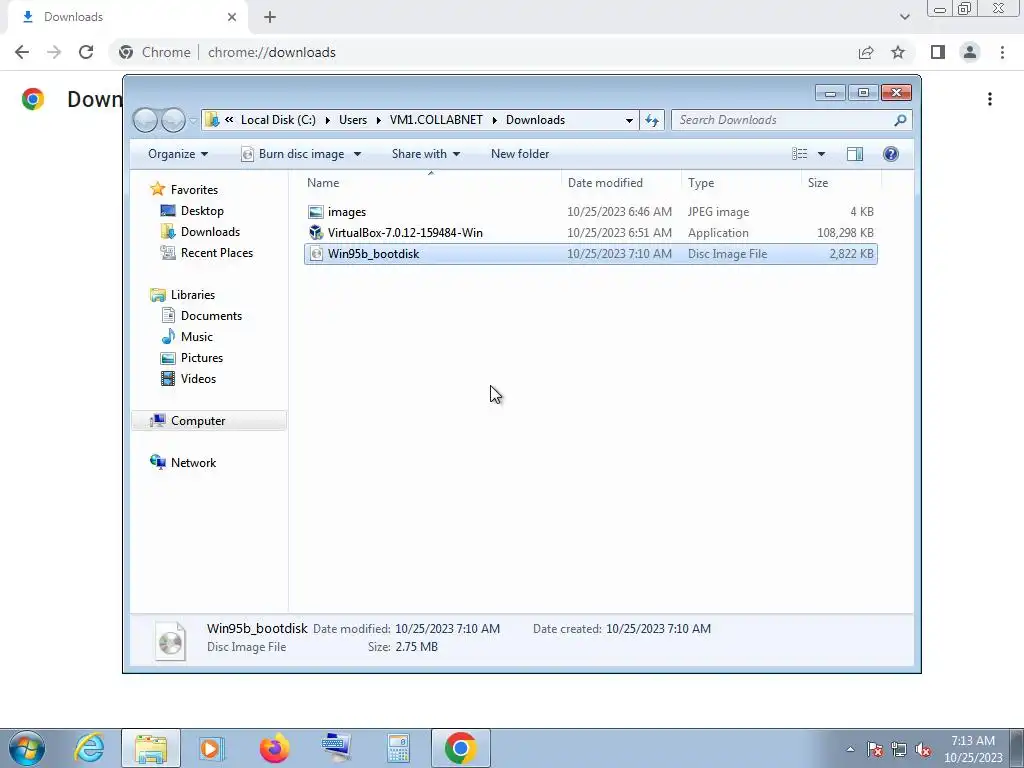Create a New folder
1024x768 pixels.
tap(520, 154)
